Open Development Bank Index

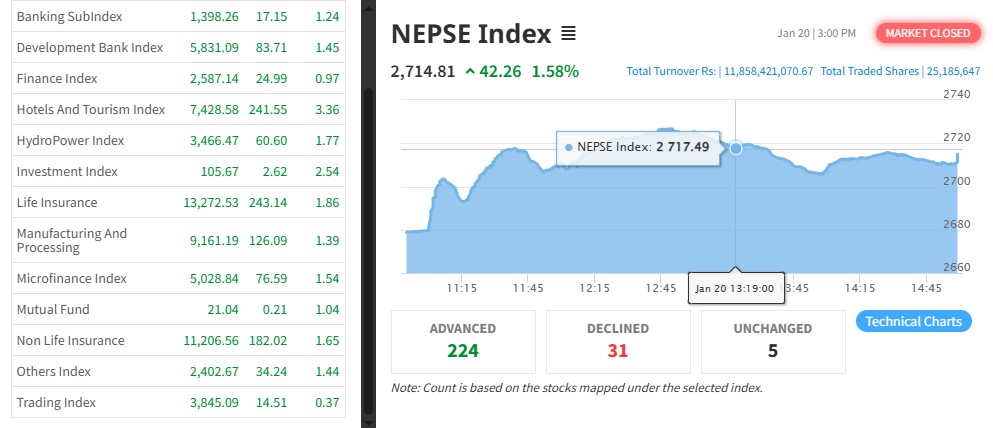(x=89, y=48)
